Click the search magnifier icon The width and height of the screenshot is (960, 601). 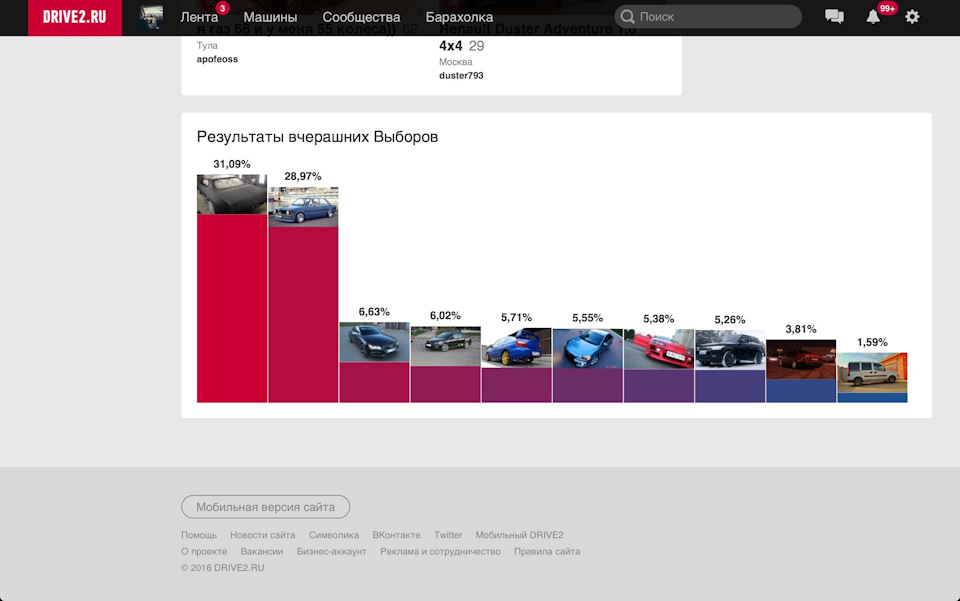pyautogui.click(x=627, y=16)
